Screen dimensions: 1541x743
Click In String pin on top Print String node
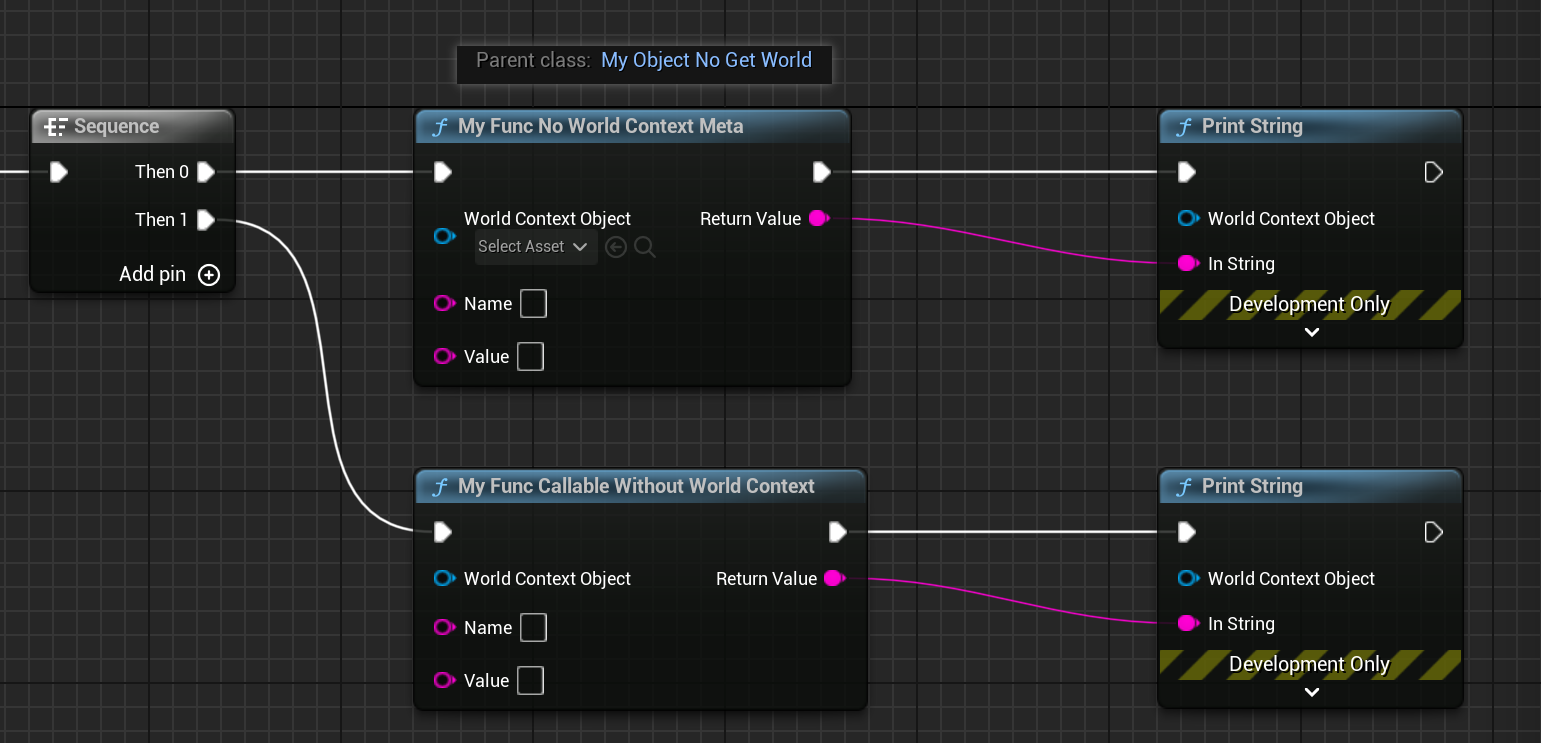pyautogui.click(x=1188, y=264)
